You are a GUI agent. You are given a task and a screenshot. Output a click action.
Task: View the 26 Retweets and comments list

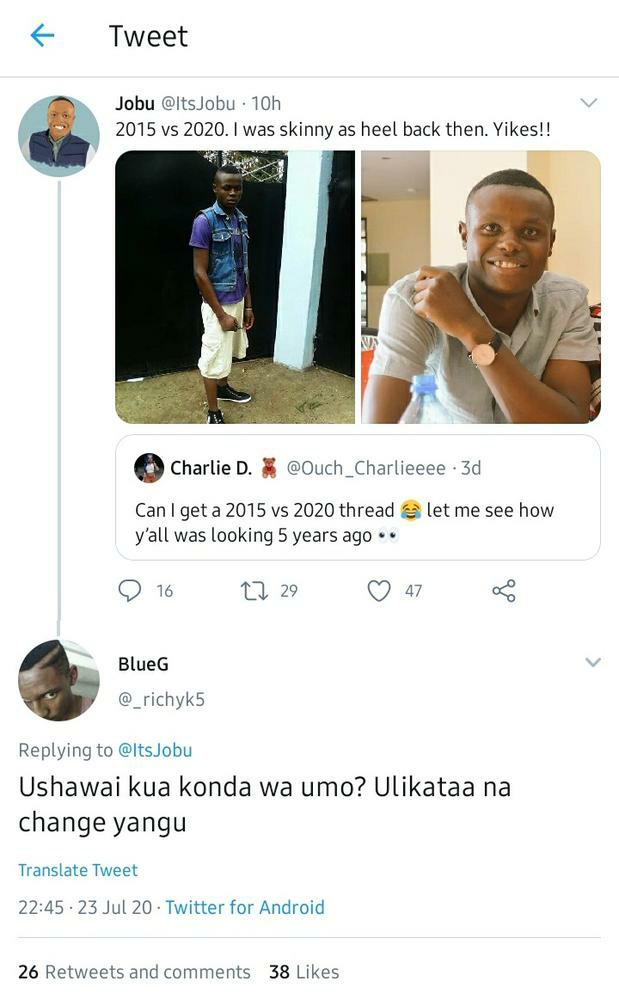click(134, 972)
